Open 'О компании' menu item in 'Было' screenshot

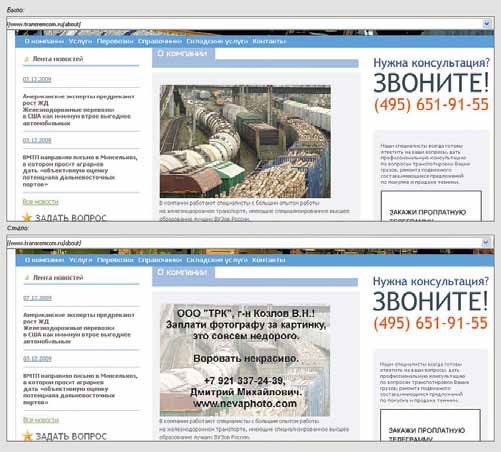(44, 41)
